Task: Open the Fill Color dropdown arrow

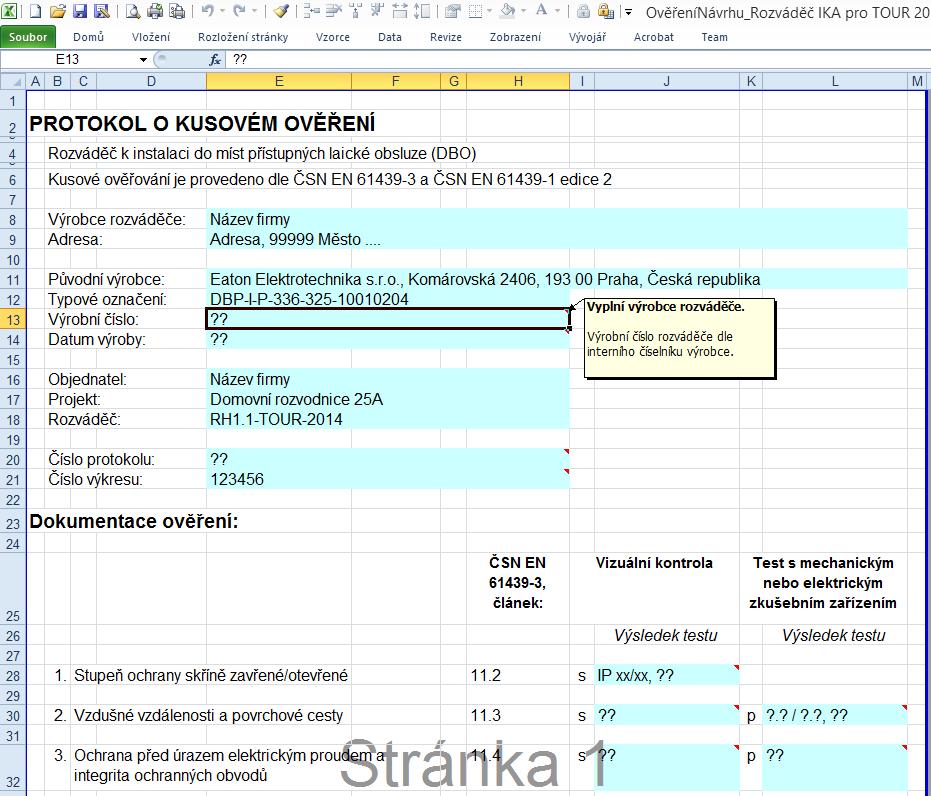Action: coord(522,11)
